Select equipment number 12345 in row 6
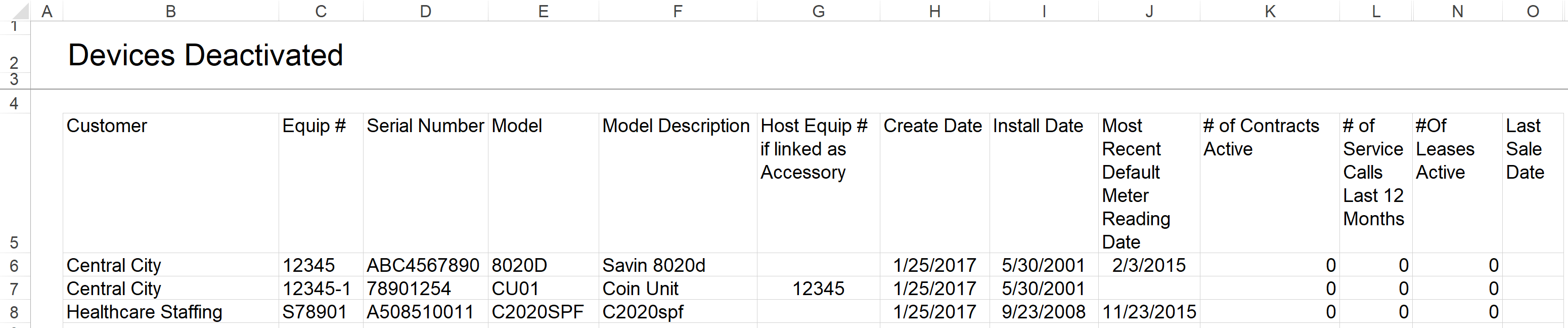 [x=321, y=265]
